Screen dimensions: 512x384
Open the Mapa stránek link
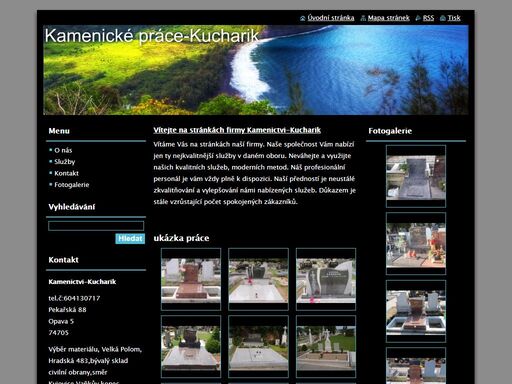389,18
